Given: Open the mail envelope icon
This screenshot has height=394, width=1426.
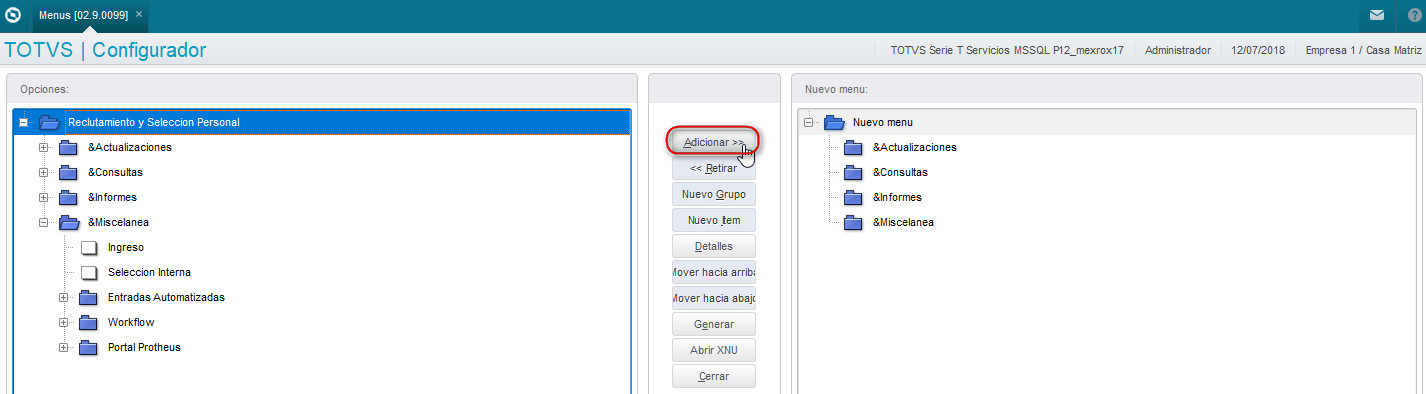Looking at the screenshot, I should [1377, 15].
